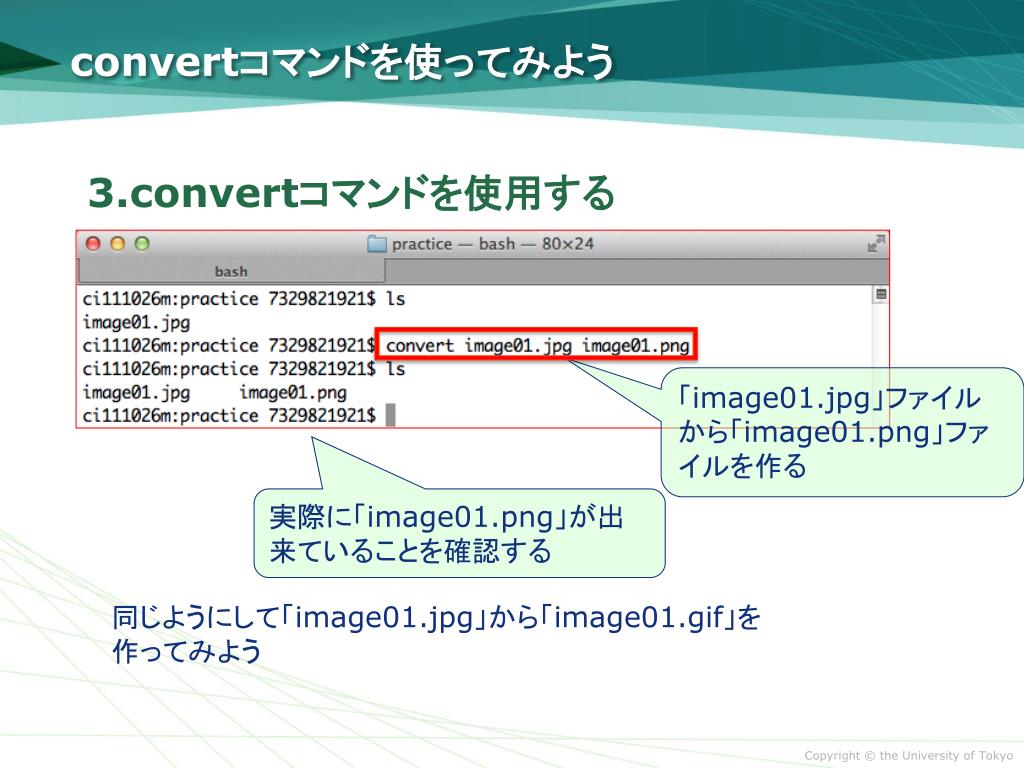Click the 'practice — bash — 80×24' window title
Screen dimensions: 1024x768
[492, 244]
